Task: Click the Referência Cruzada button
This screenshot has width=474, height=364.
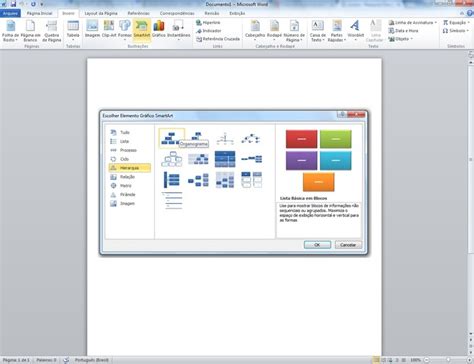Action: pos(218,39)
